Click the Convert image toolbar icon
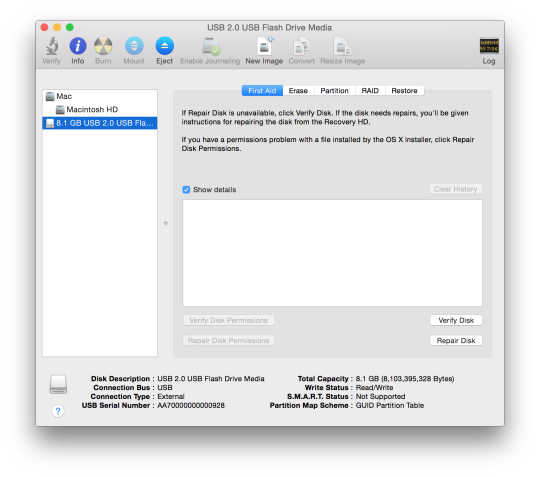 point(301,46)
